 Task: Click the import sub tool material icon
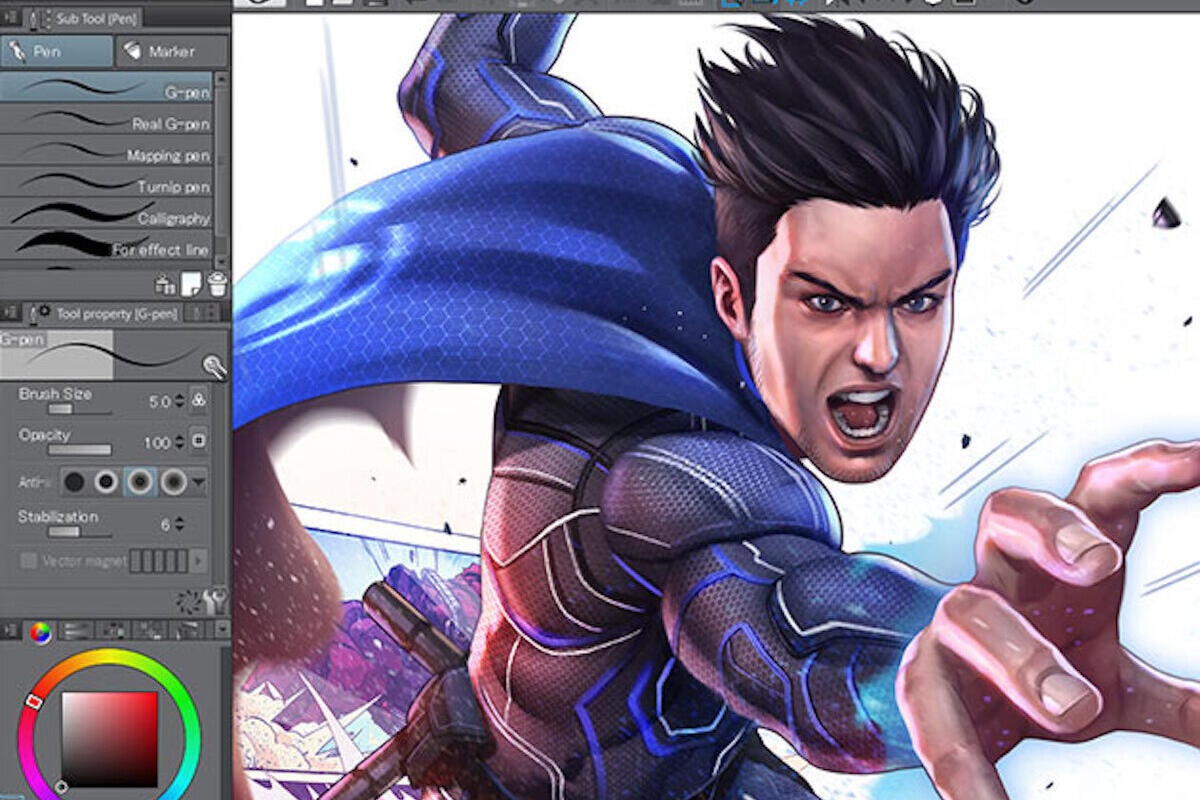coord(166,285)
